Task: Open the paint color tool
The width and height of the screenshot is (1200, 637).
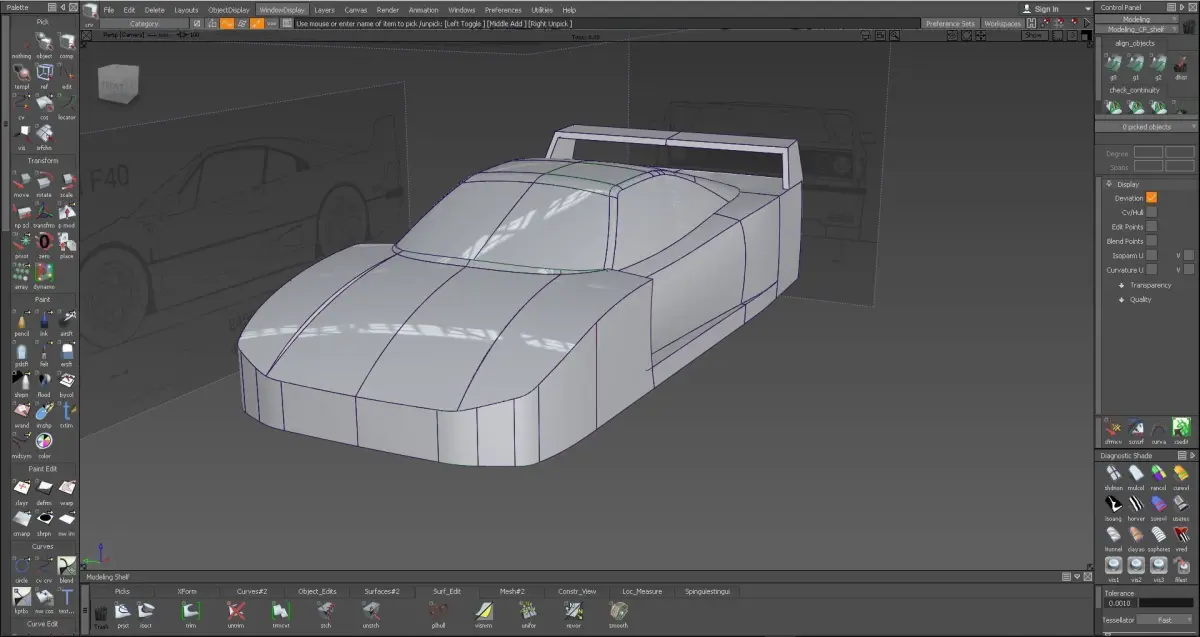Action: tap(44, 443)
